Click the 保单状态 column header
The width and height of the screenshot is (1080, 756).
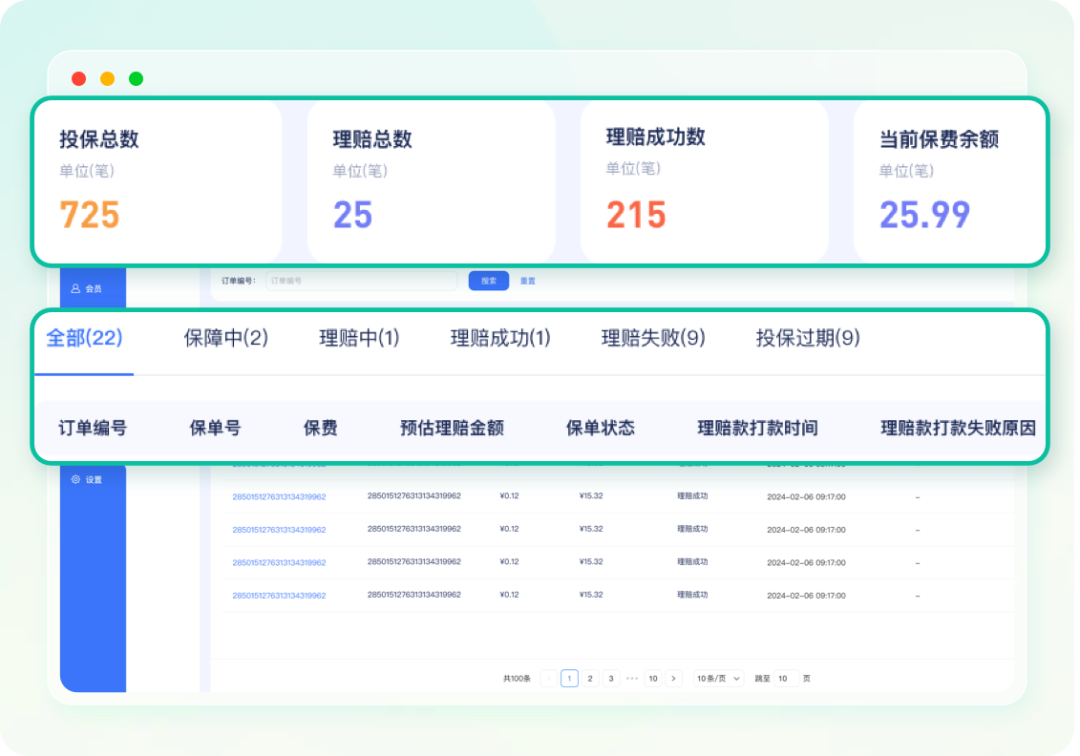coord(600,428)
